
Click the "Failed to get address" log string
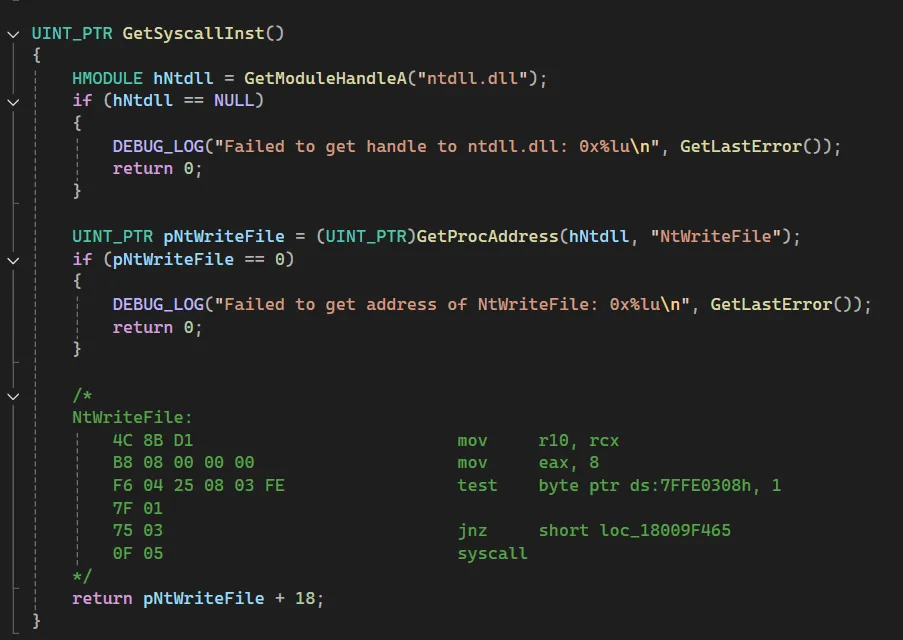pyautogui.click(x=458, y=304)
